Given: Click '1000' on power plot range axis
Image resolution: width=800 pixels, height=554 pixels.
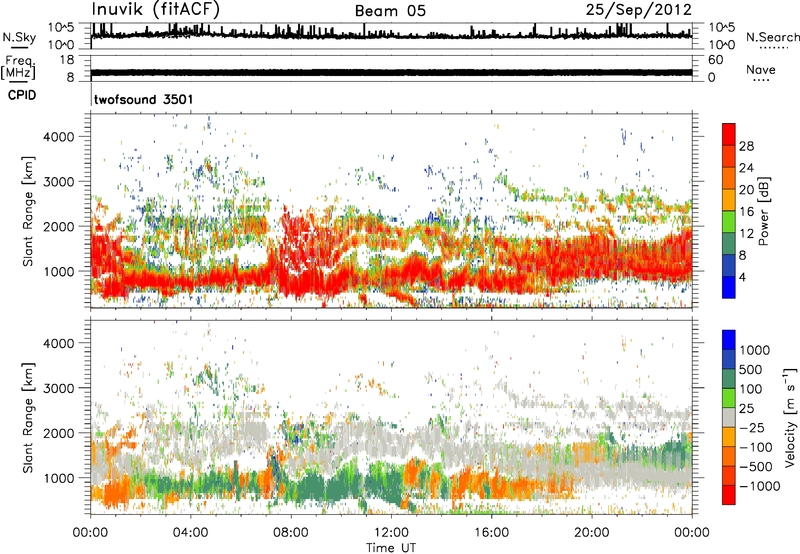Looking at the screenshot, I should (58, 271).
